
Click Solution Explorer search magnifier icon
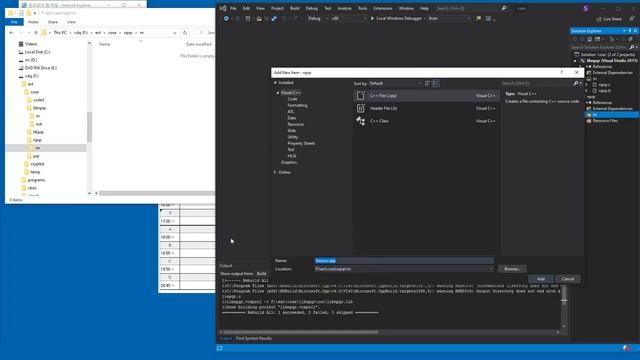(632, 47)
